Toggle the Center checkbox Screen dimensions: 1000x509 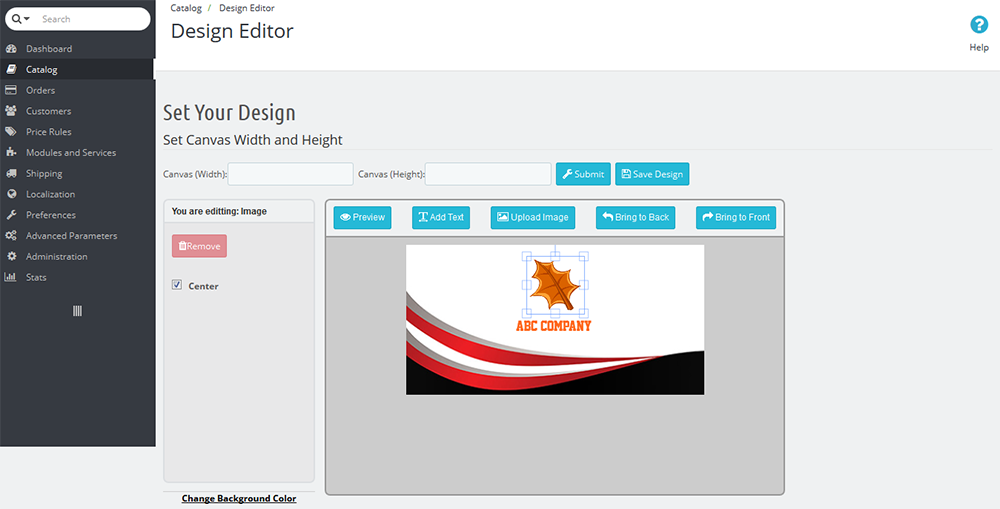coord(177,285)
